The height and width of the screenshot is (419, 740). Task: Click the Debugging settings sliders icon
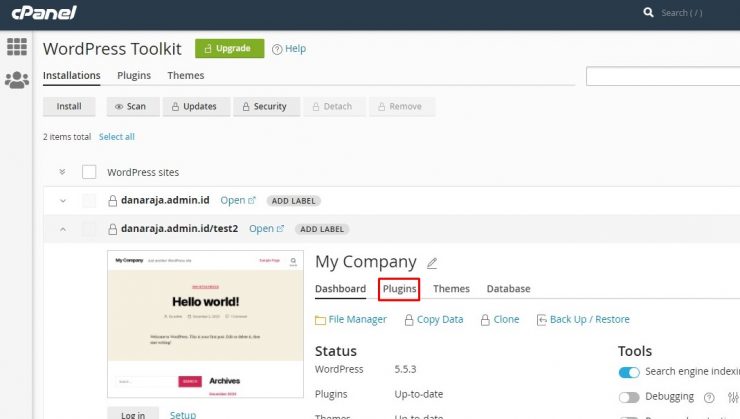[x=733, y=397]
